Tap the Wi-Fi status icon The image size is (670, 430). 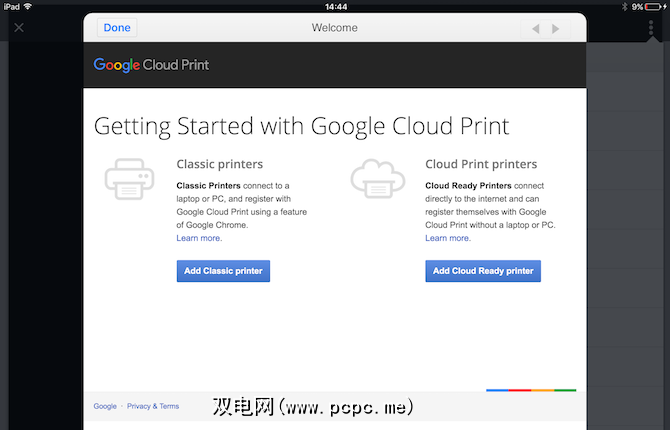click(27, 6)
